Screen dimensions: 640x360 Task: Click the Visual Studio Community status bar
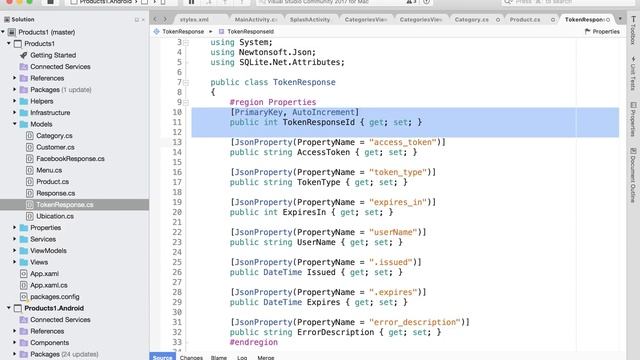point(345,2)
